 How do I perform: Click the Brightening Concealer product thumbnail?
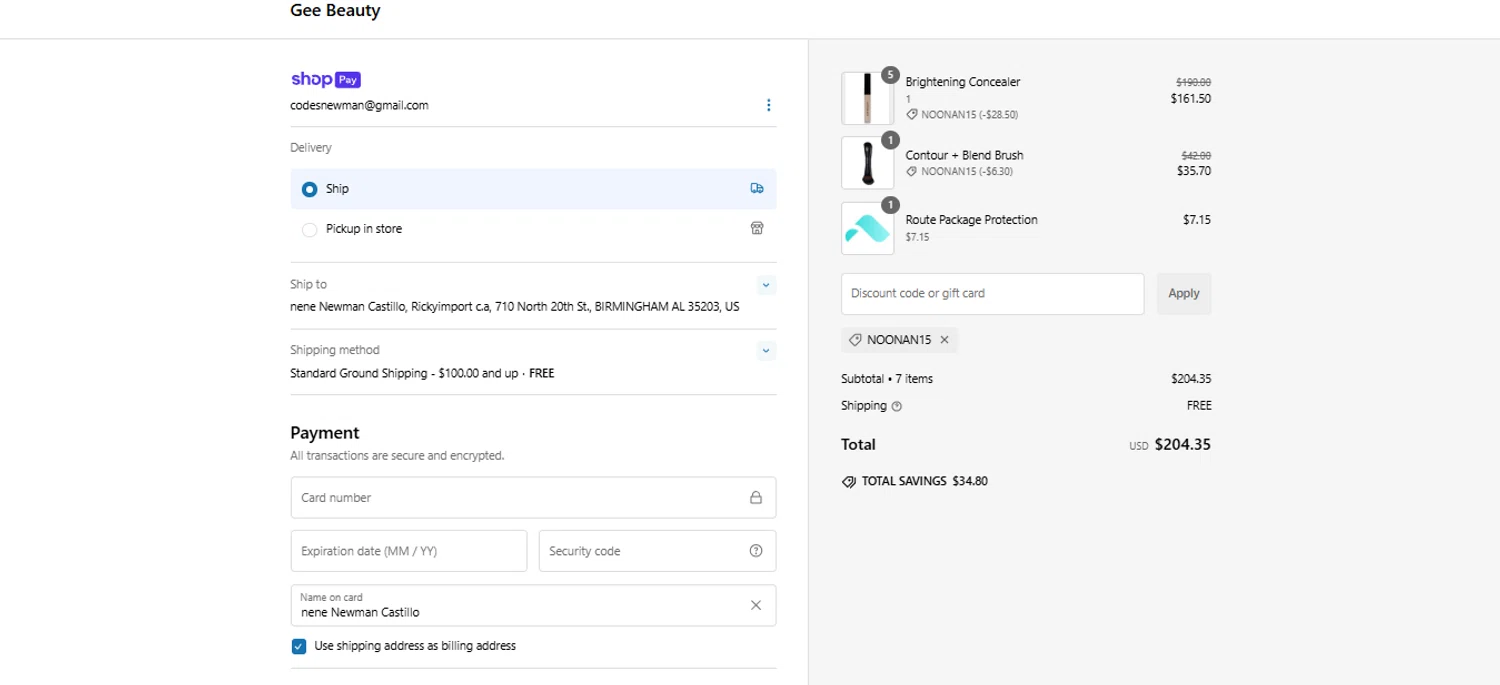867,98
